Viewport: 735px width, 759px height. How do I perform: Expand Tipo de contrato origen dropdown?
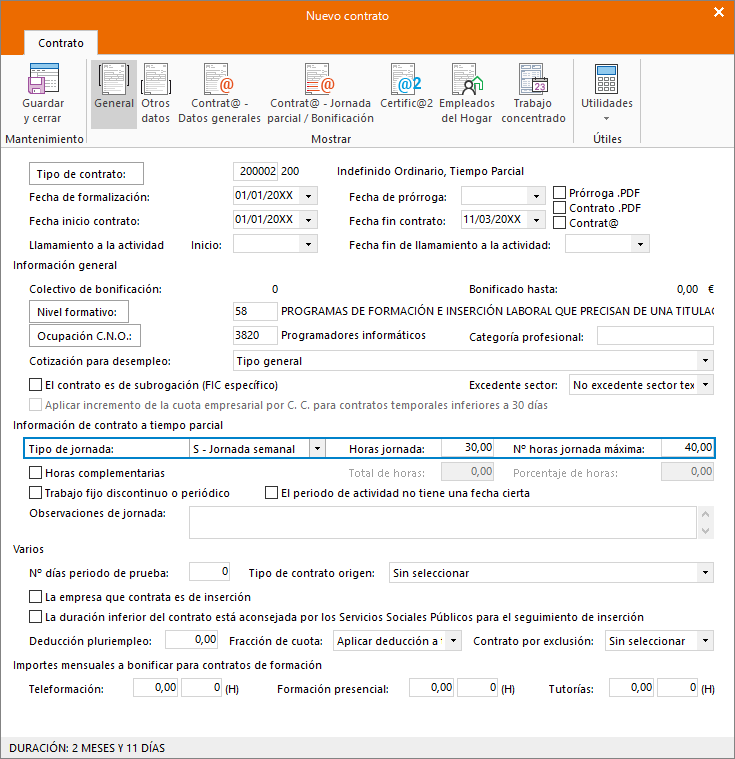point(705,573)
